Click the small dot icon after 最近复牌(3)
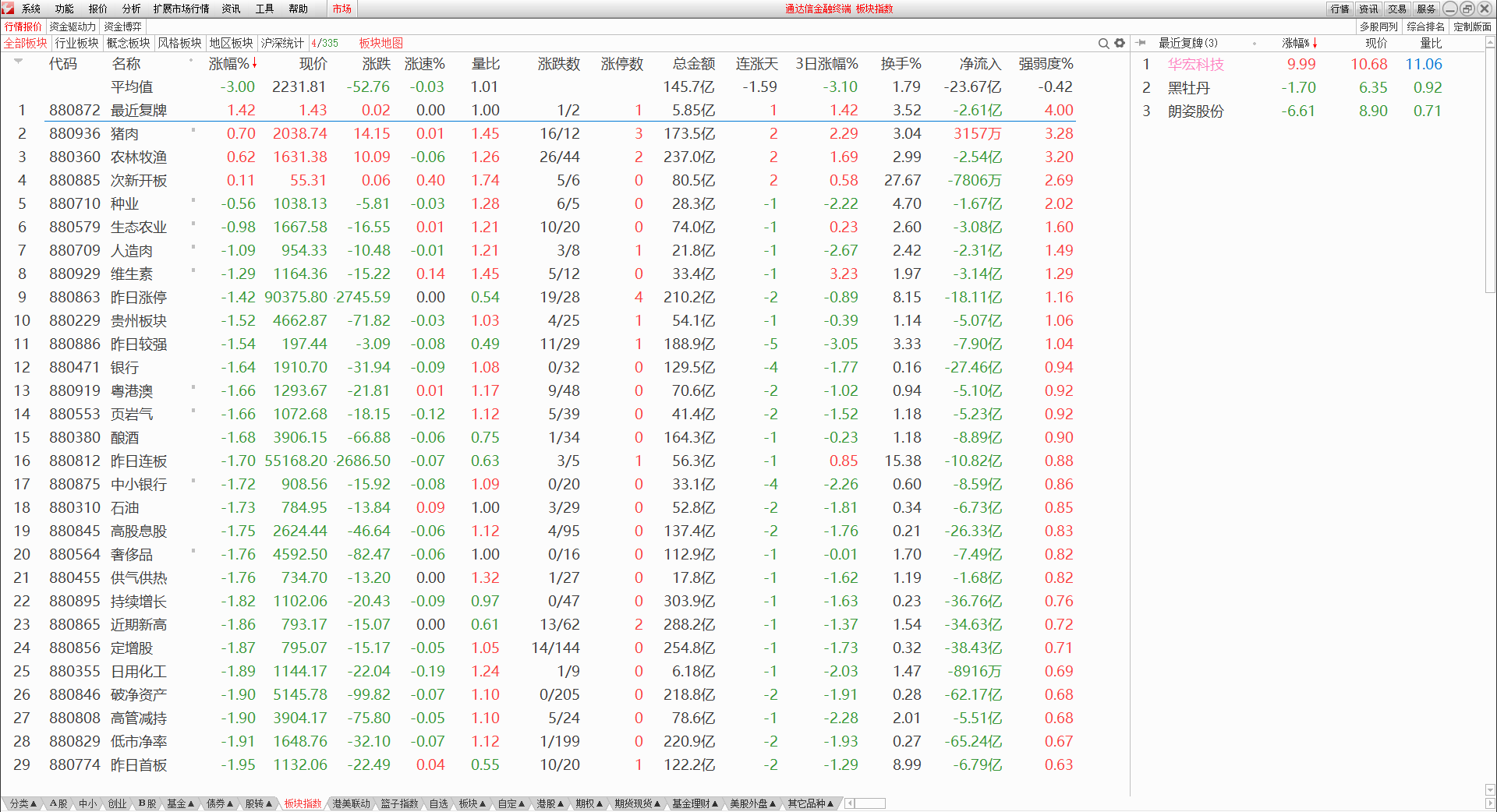 [1255, 44]
